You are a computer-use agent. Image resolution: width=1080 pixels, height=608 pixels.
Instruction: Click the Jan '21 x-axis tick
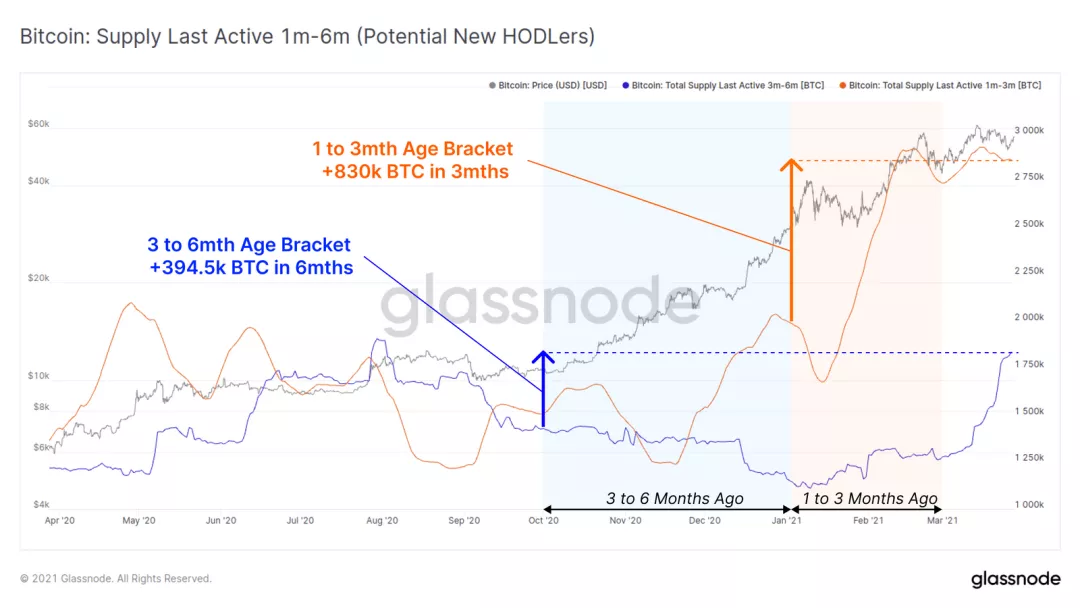pos(787,521)
